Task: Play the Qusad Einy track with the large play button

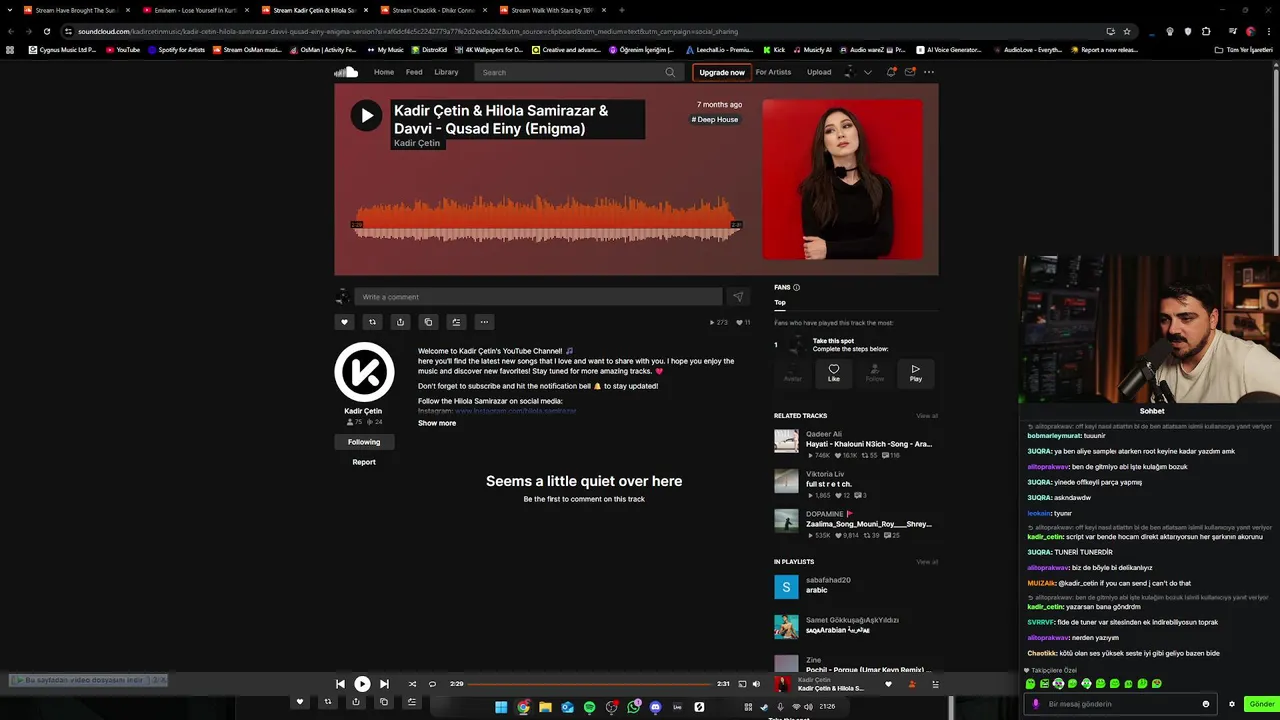Action: pos(366,115)
